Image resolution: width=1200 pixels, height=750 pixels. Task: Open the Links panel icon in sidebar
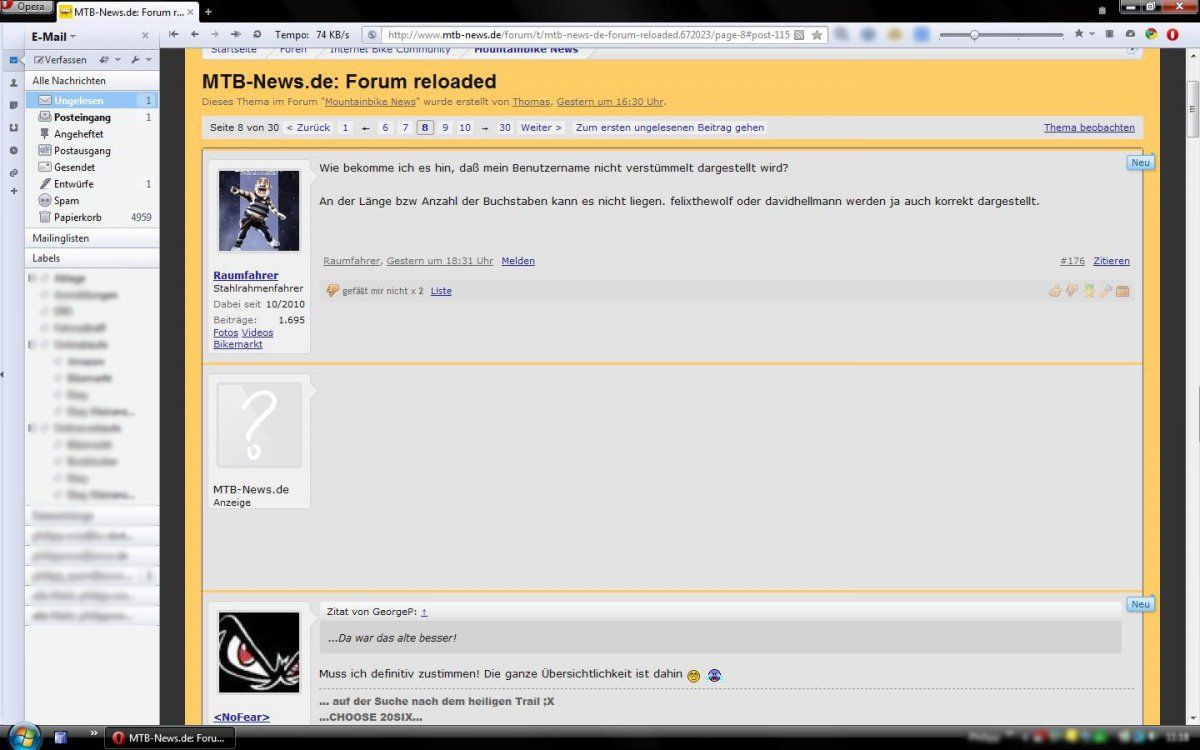(13, 173)
